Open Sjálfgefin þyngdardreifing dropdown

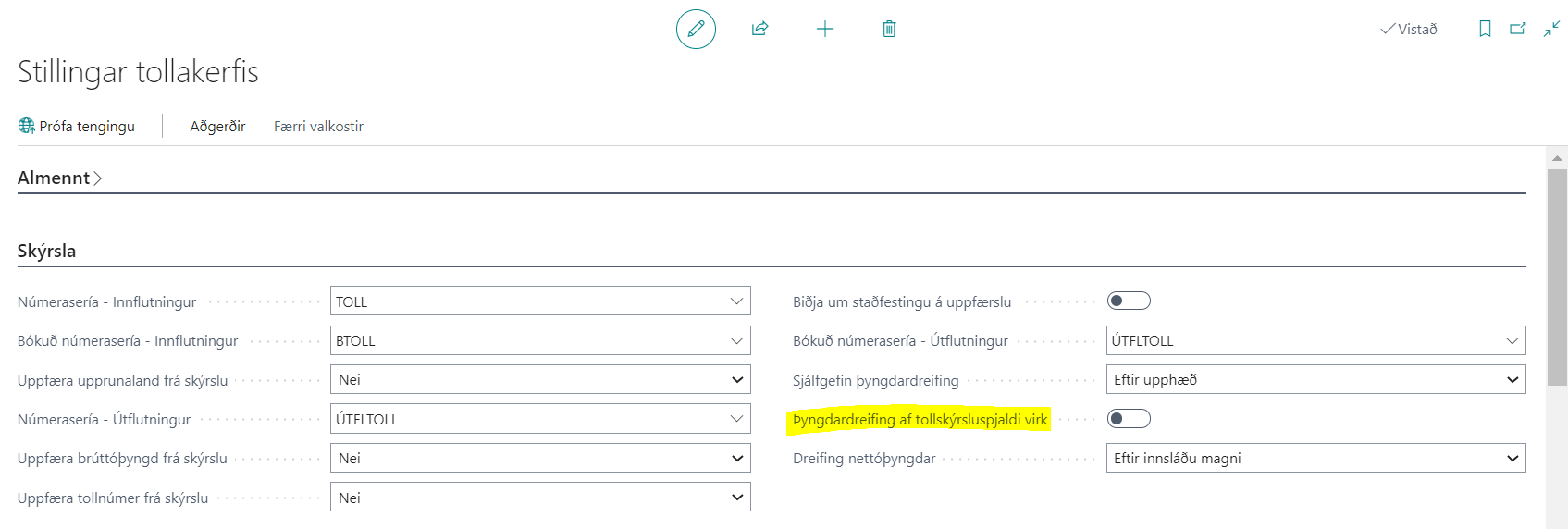[1315, 380]
